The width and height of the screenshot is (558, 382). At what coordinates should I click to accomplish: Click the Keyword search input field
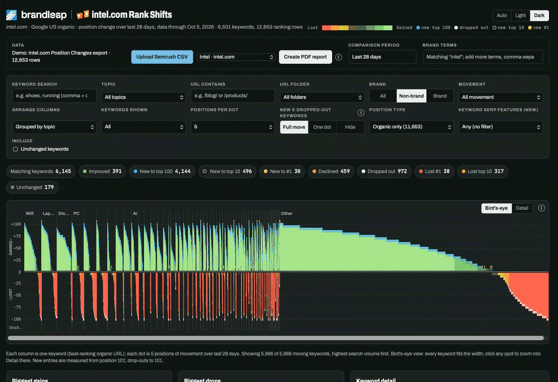[54, 96]
